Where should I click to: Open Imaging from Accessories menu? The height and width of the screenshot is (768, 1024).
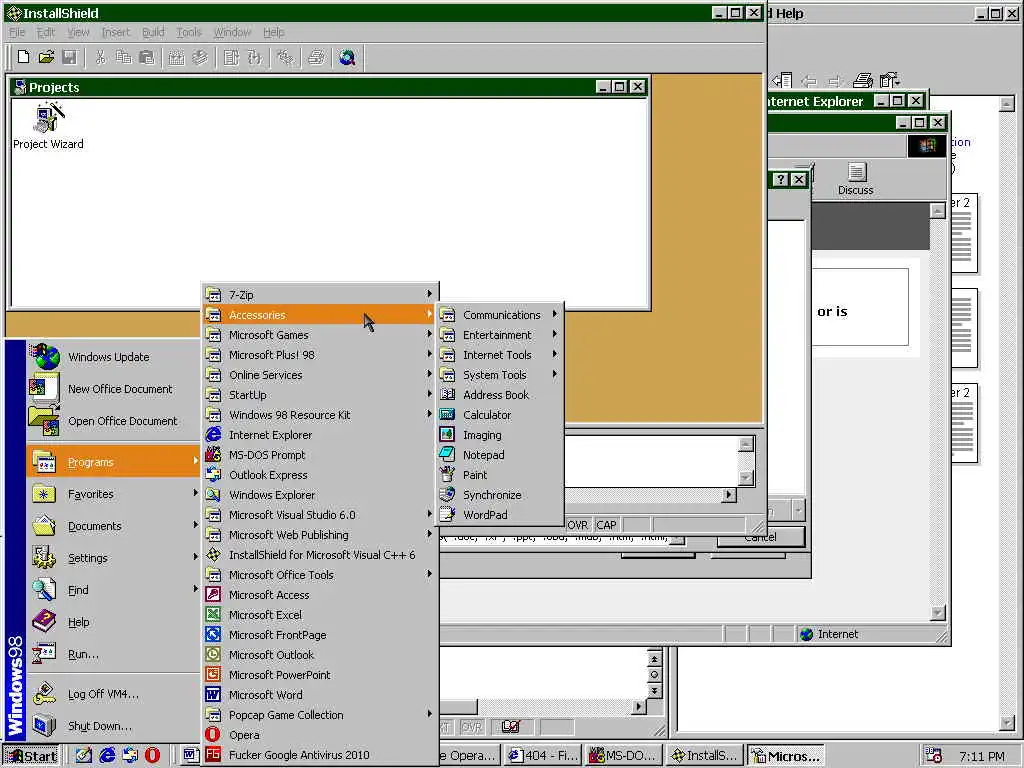tap(500, 435)
